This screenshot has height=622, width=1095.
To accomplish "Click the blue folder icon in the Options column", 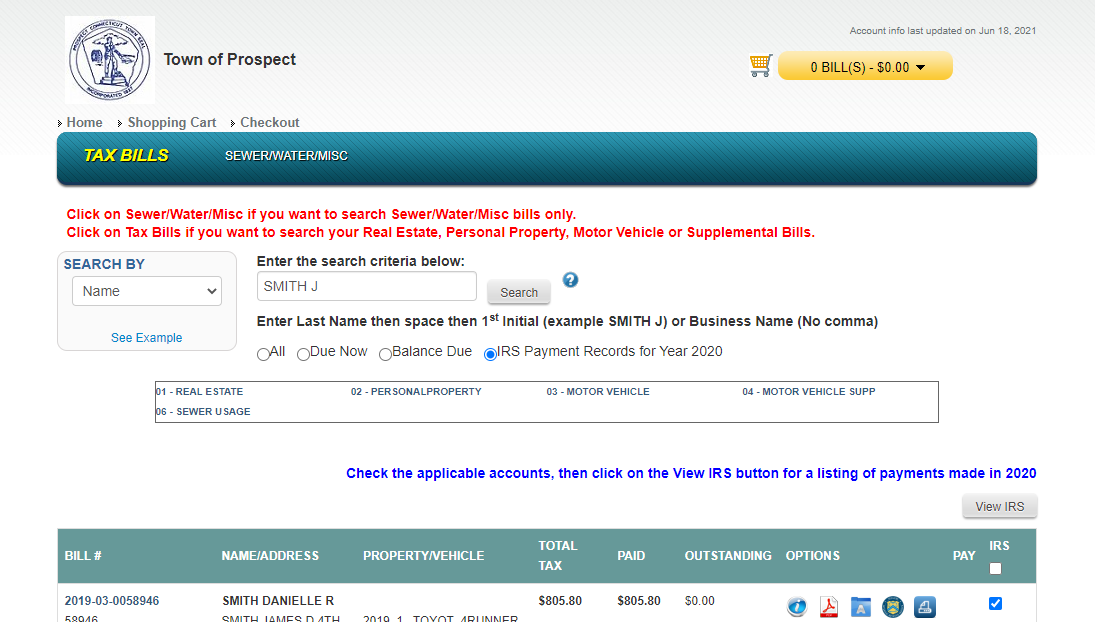I will 861,607.
